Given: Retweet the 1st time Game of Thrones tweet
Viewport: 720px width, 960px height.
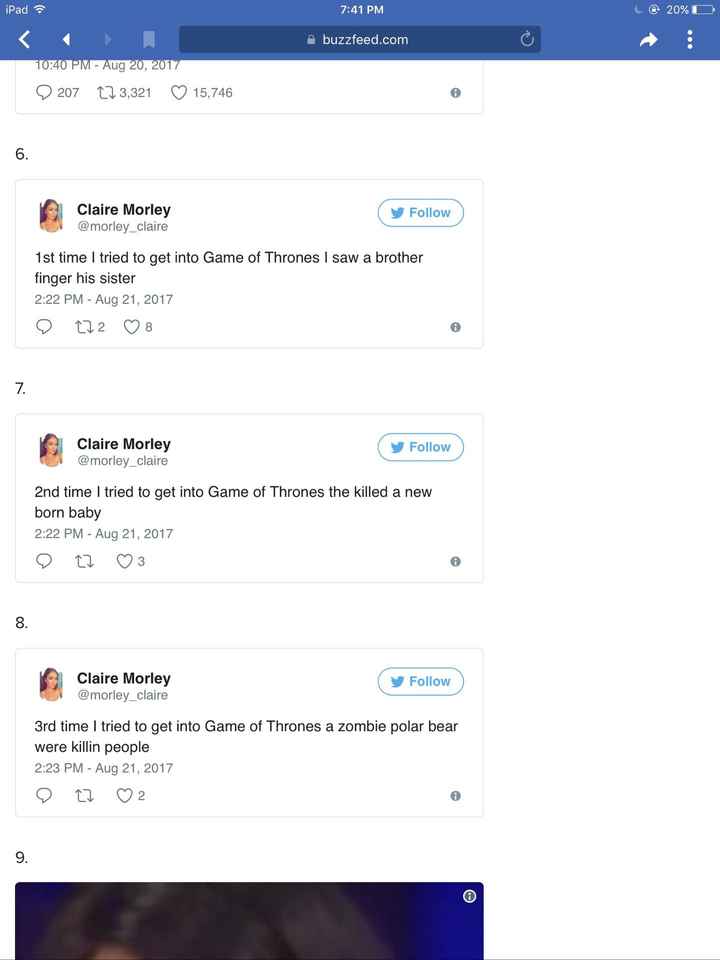Looking at the screenshot, I should (84, 327).
